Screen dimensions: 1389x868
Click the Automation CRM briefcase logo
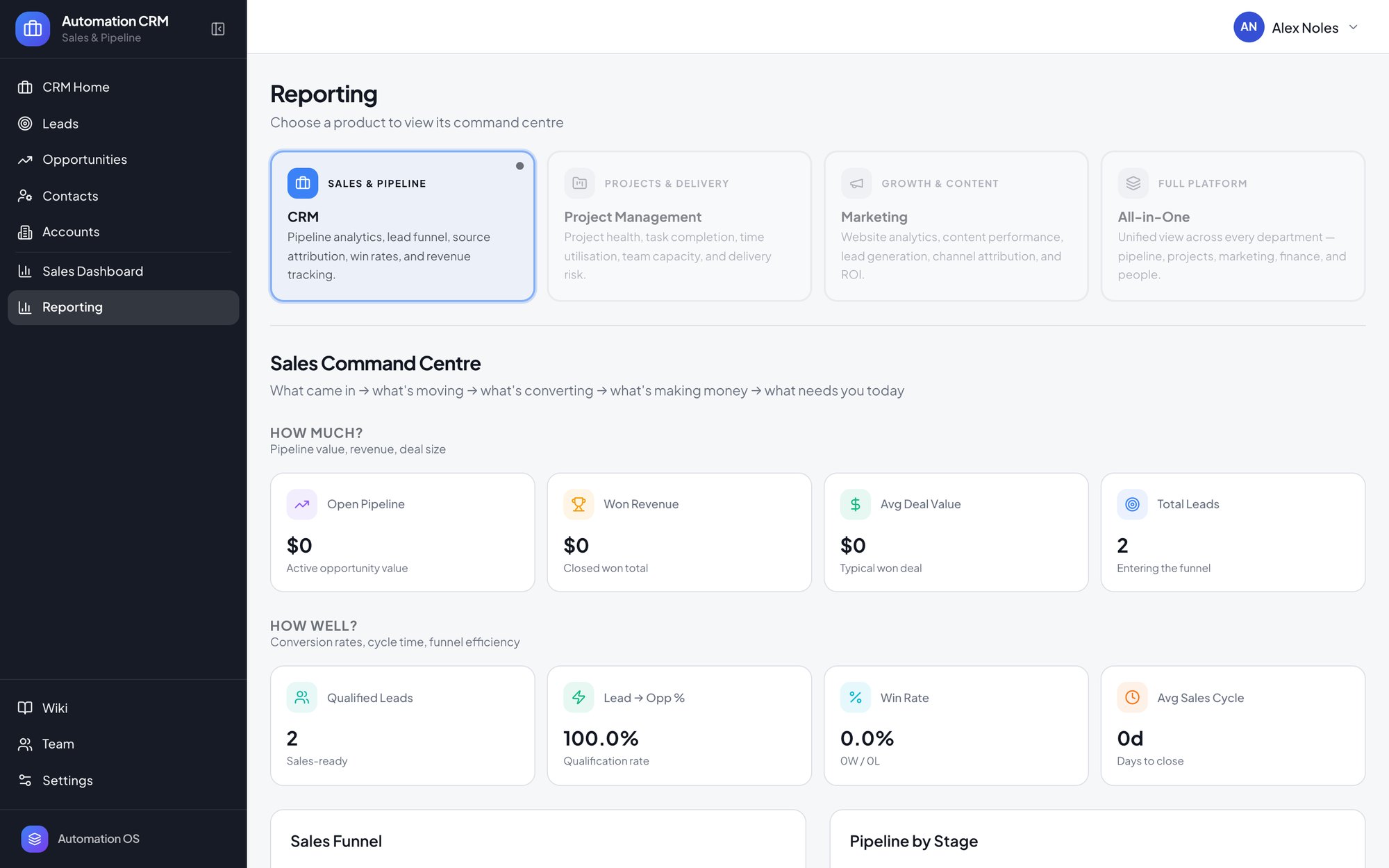point(33,29)
